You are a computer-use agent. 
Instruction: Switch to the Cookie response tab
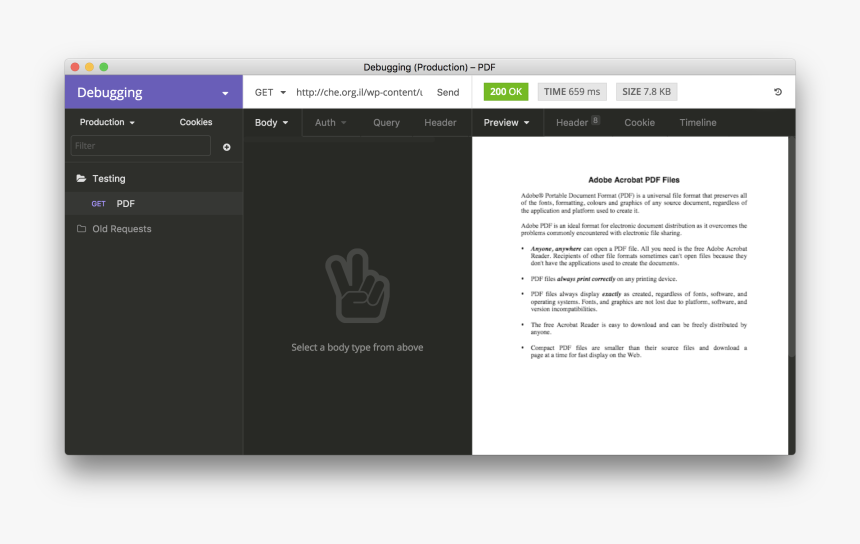(640, 123)
